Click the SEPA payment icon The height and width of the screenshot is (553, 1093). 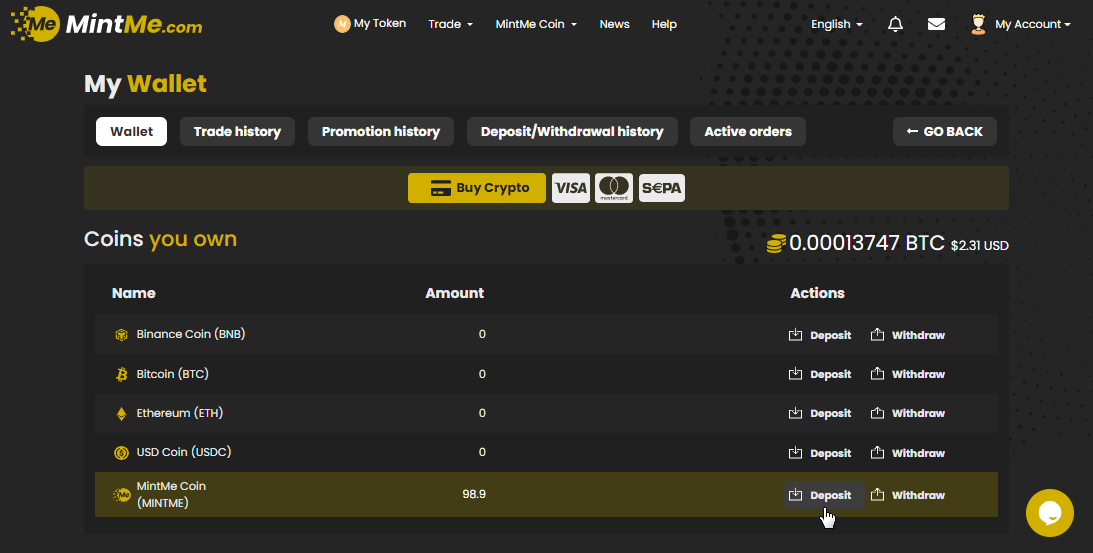coord(661,188)
